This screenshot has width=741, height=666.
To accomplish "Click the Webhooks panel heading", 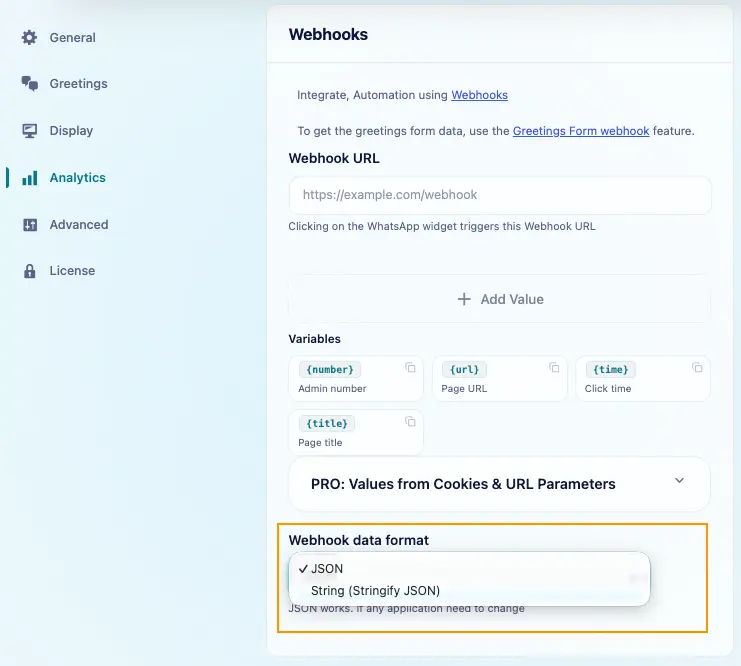I will 328,35.
